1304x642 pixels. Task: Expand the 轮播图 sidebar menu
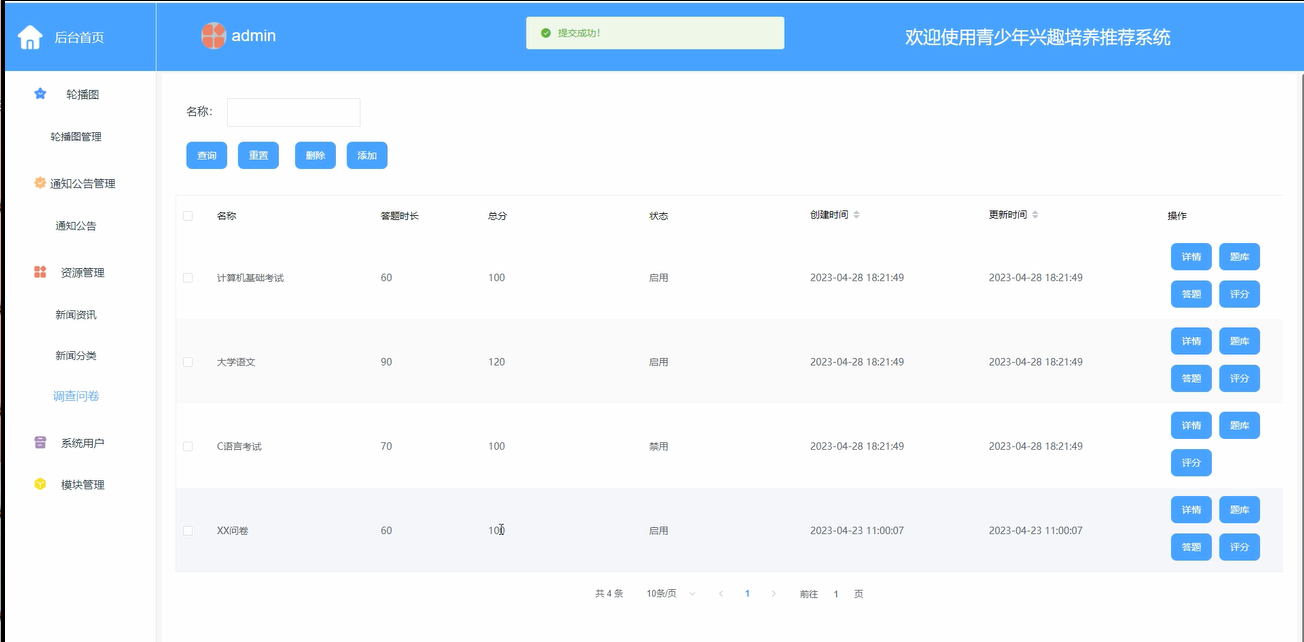tap(80, 94)
